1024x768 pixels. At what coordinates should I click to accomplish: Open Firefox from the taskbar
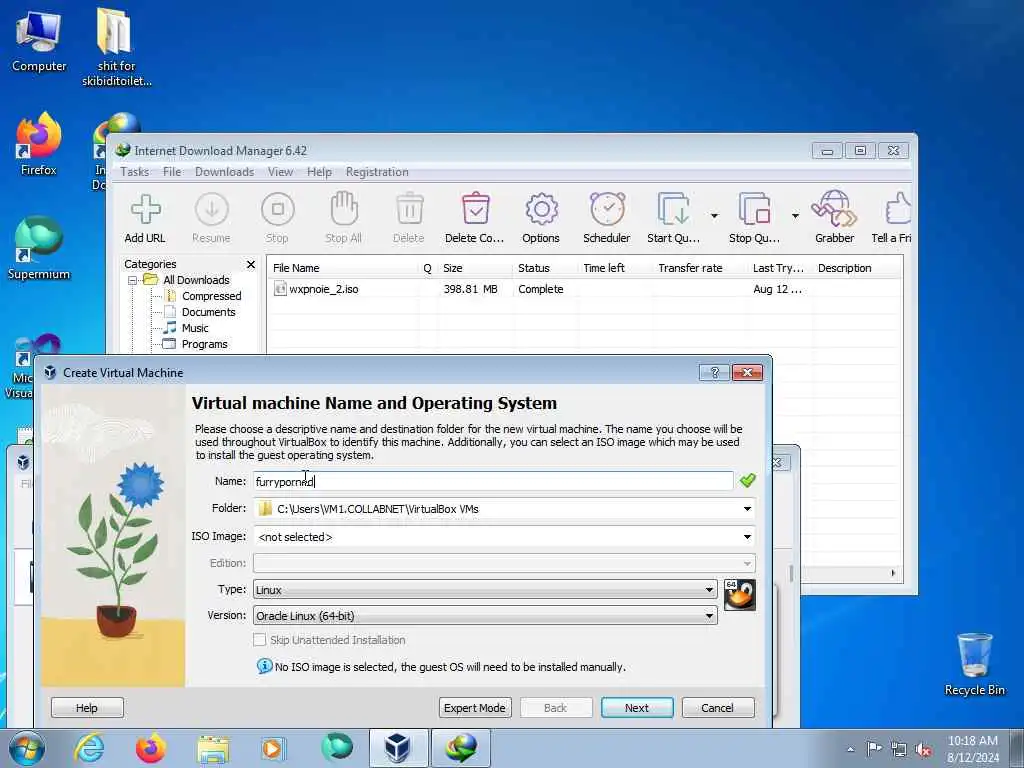pos(150,748)
